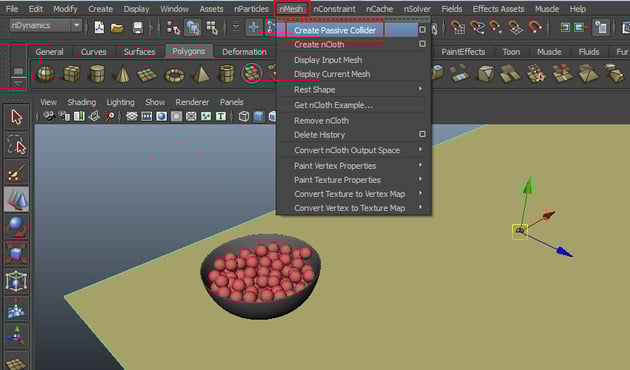This screenshot has width=630, height=370.
Task: Click the camera attributes icon
Action: click(64, 117)
